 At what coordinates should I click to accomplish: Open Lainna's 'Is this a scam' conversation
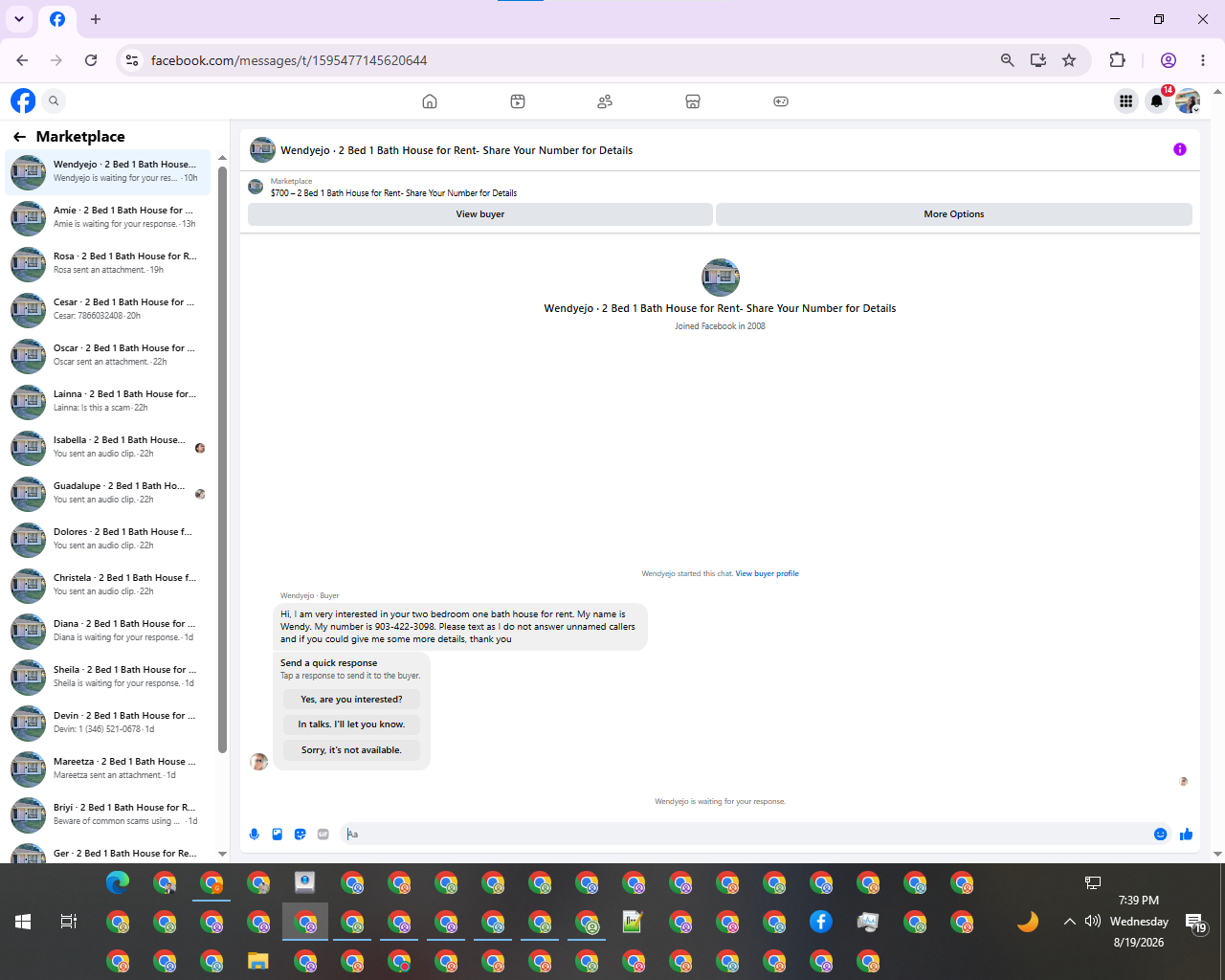[107, 401]
